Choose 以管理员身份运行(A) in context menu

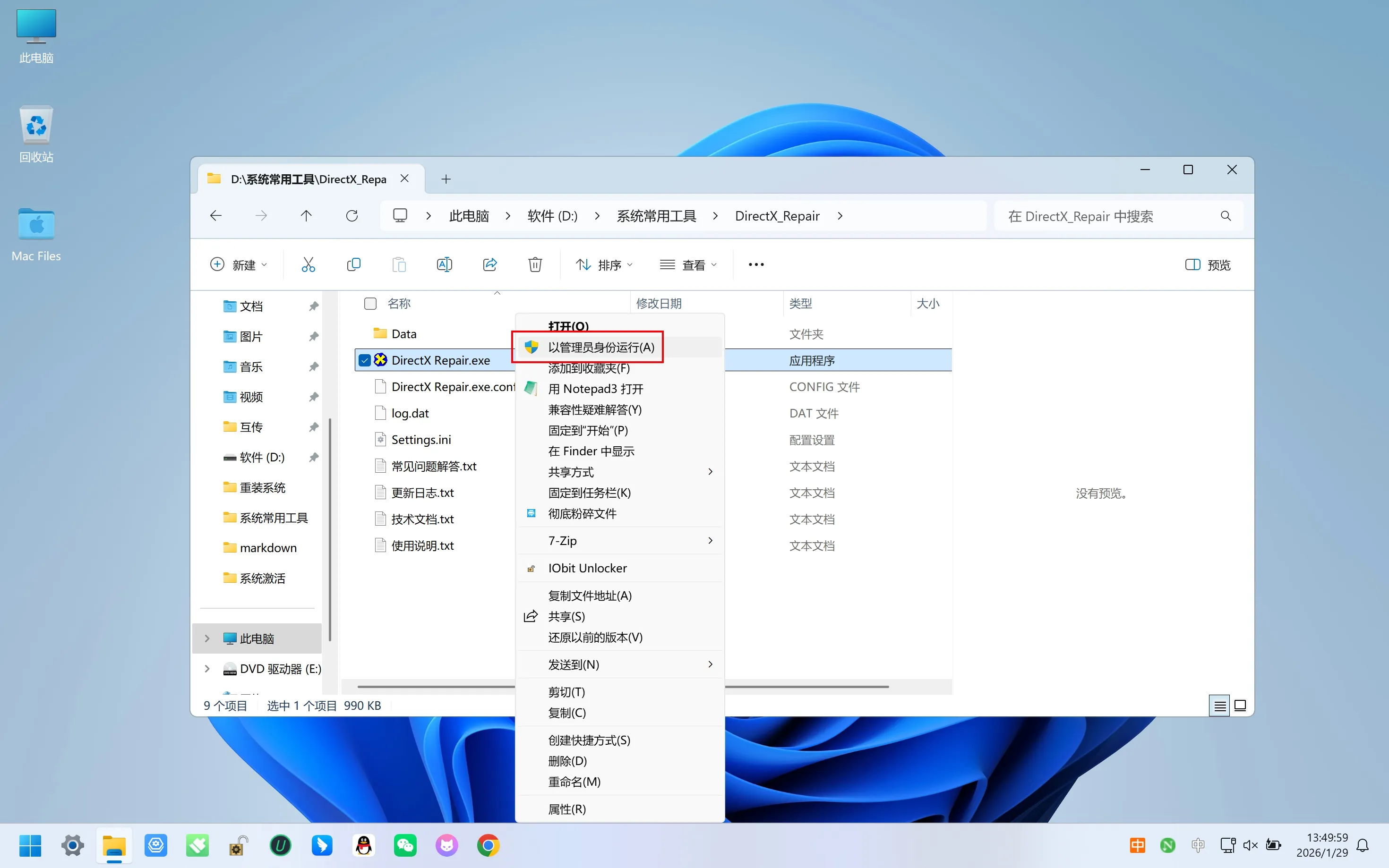(600, 347)
